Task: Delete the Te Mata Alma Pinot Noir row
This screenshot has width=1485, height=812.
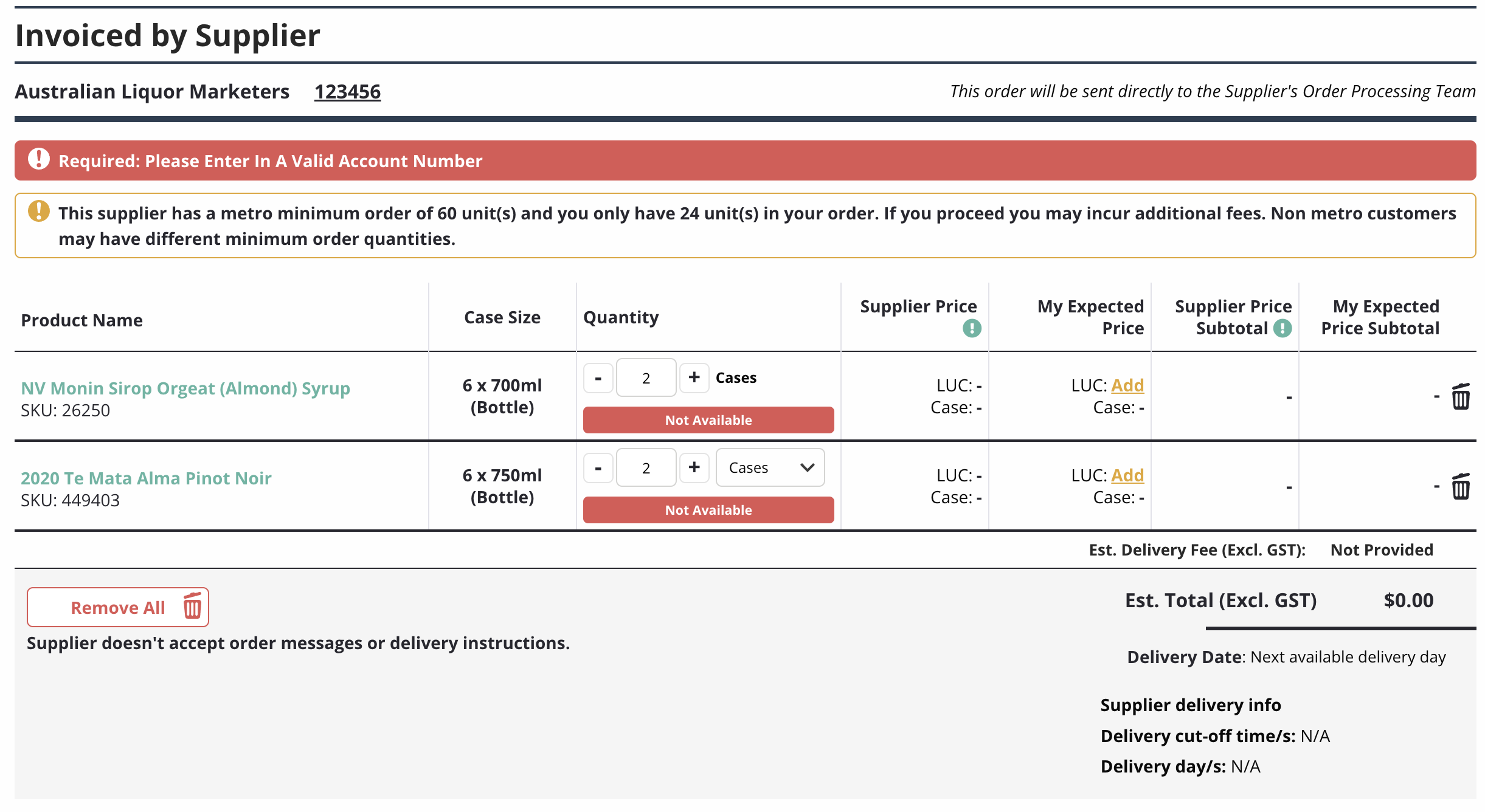Action: click(x=1460, y=487)
